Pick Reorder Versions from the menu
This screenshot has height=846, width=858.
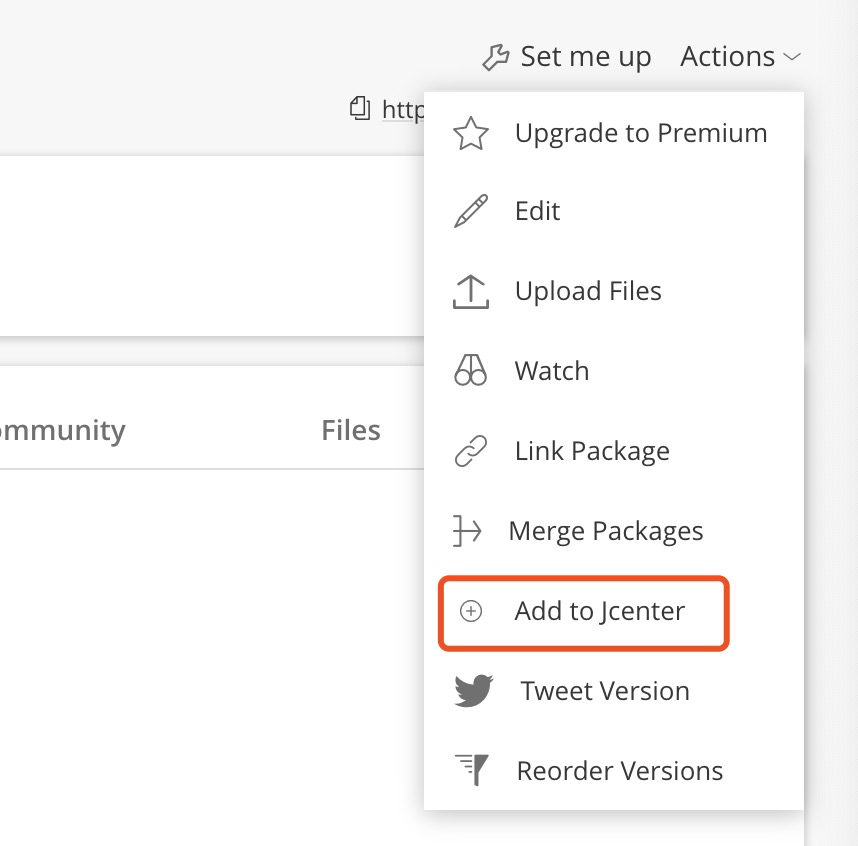pyautogui.click(x=619, y=771)
